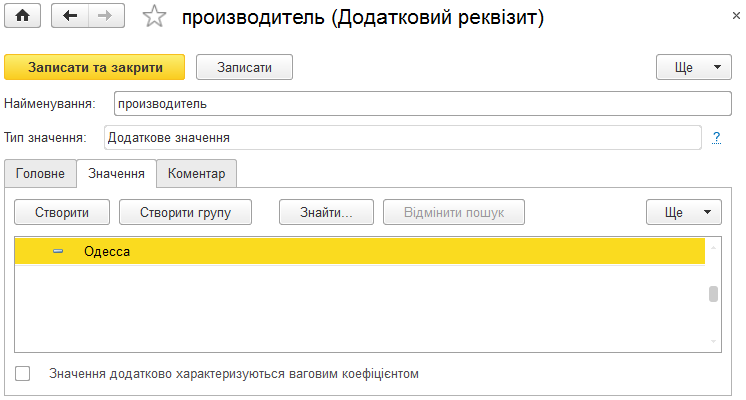Click the list scroll down arrow
Viewport: 746px width, 400px height.
coord(713,341)
